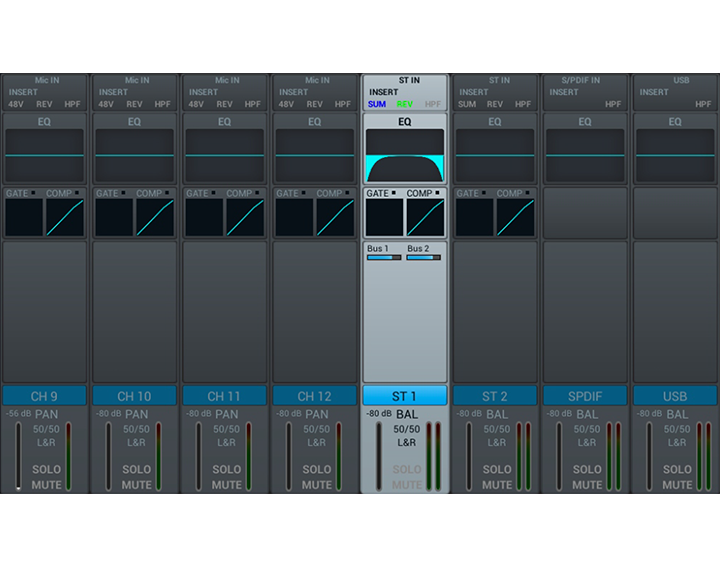Enable HPF on the SPDIF channel
This screenshot has height=567, width=720.
coord(612,104)
